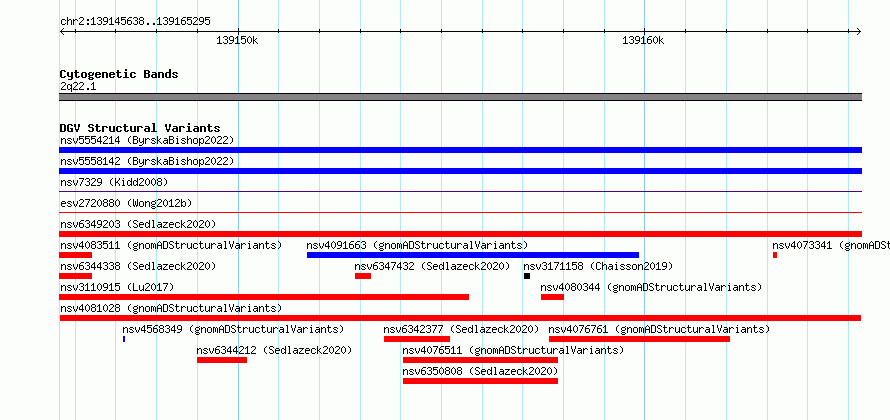890x420 pixels.
Task: Click the nsv6347432 (Sedlazeck2020) red bar
Action: [x=363, y=276]
